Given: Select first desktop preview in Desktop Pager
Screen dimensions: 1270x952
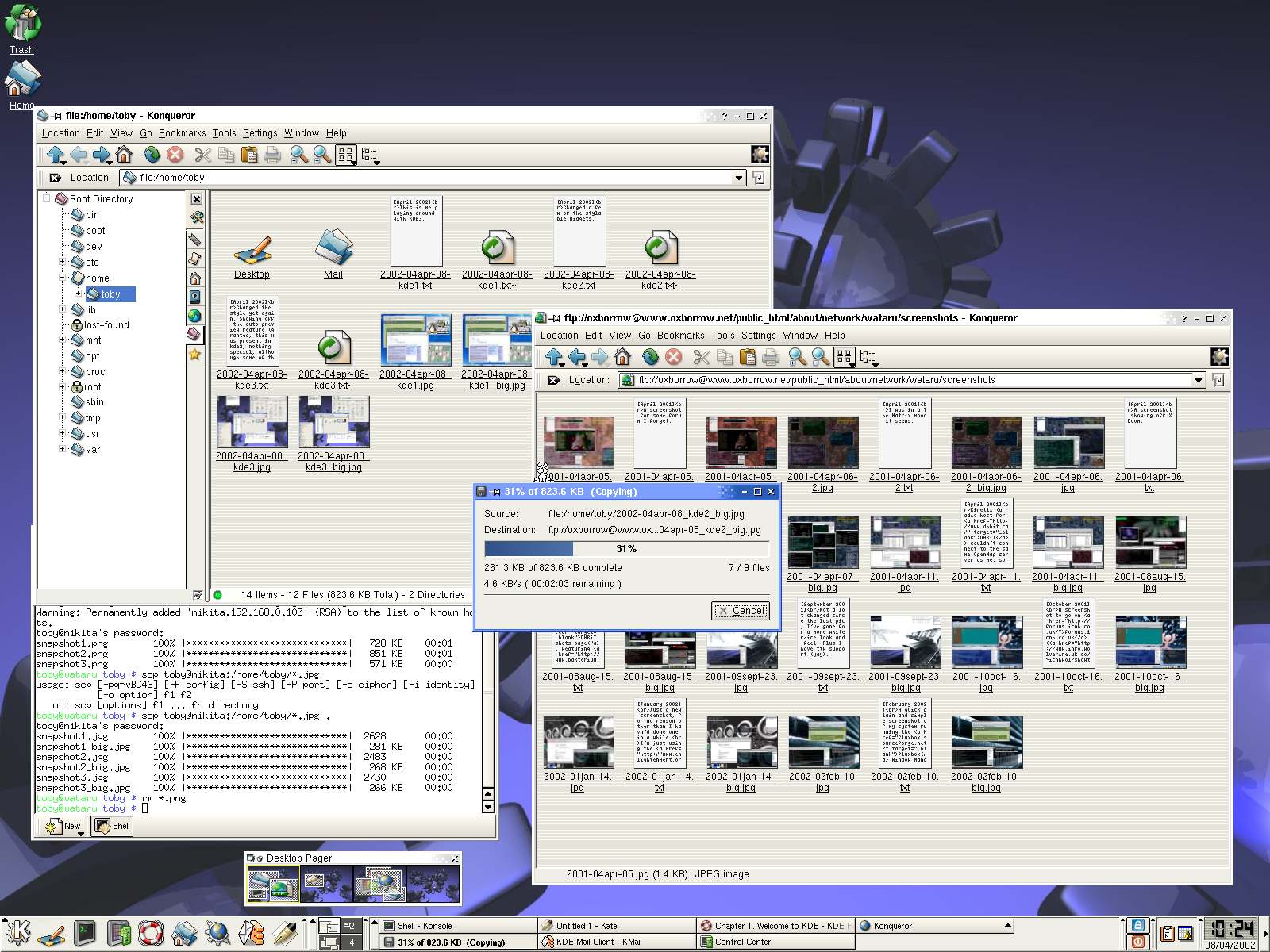Looking at the screenshot, I should [273, 884].
